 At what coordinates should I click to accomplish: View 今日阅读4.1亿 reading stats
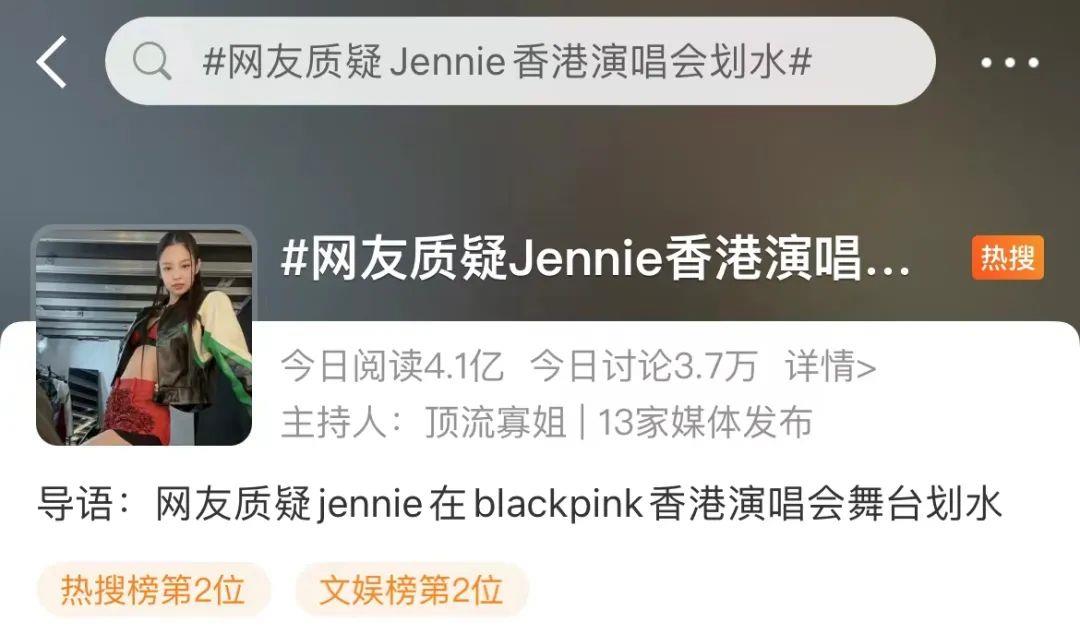[392, 366]
